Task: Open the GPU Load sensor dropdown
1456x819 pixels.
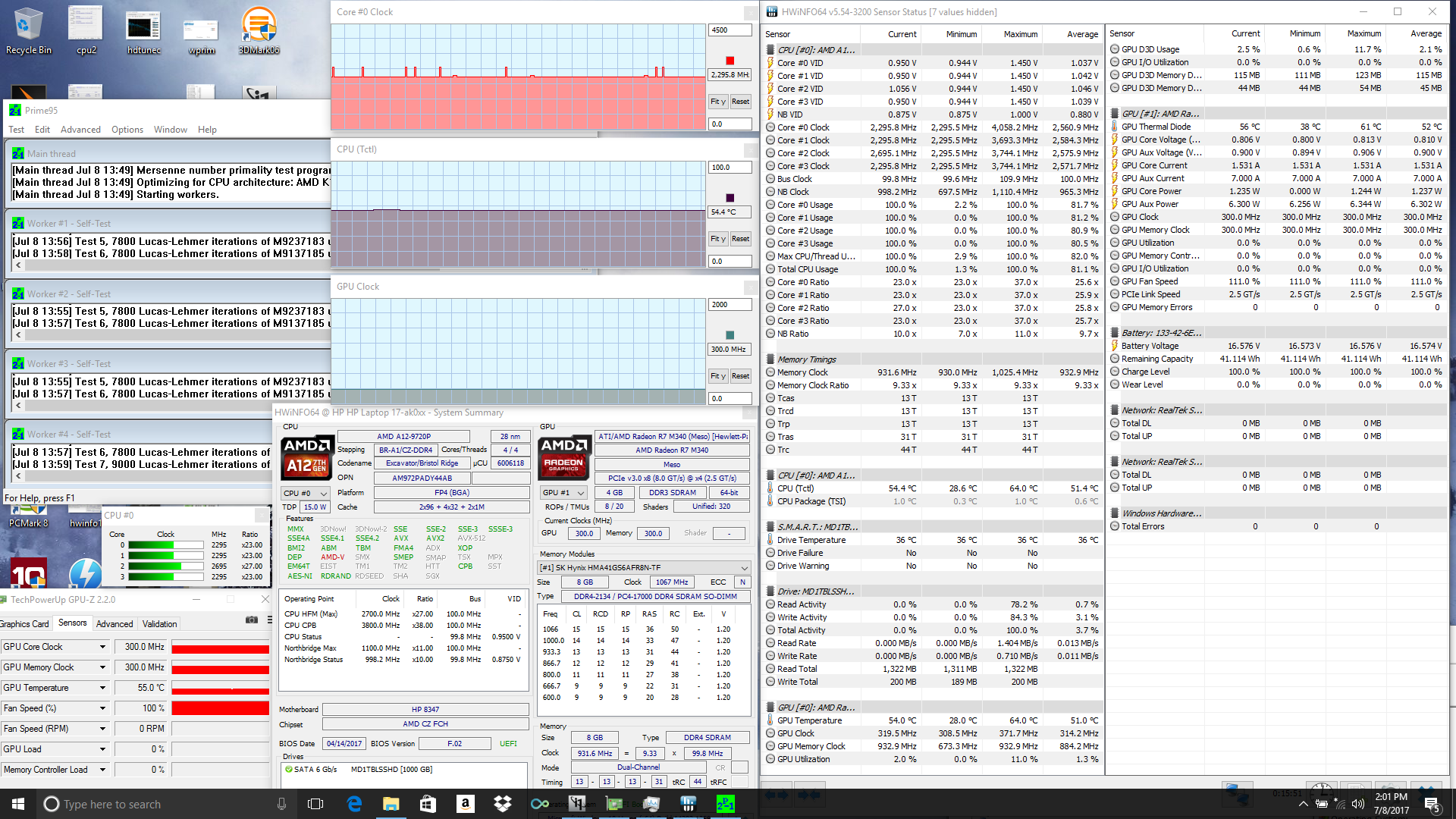Action: point(102,749)
